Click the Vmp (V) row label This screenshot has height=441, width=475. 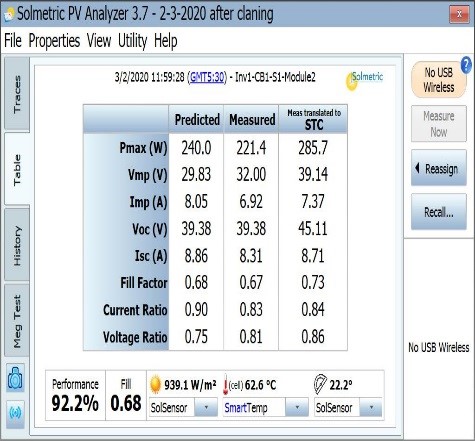(x=147, y=174)
